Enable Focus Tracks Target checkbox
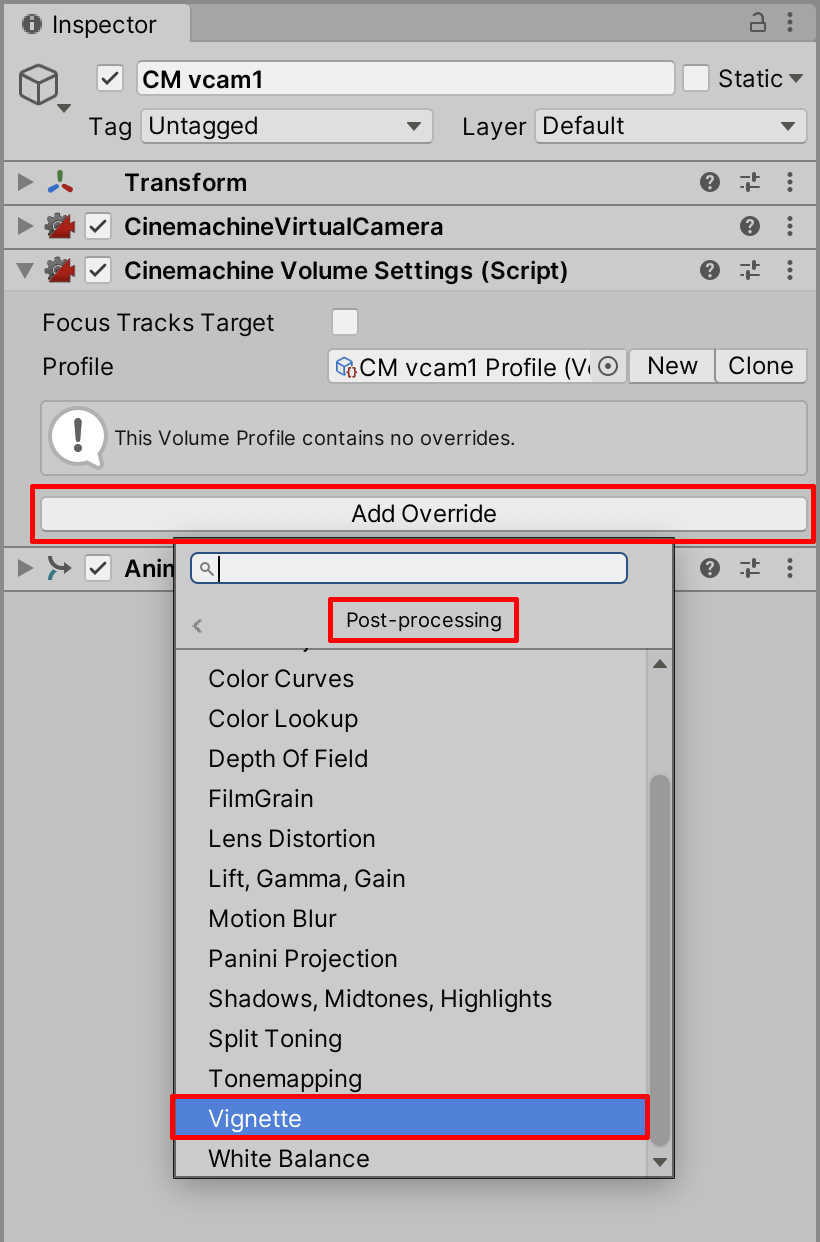820x1242 pixels. [x=345, y=322]
